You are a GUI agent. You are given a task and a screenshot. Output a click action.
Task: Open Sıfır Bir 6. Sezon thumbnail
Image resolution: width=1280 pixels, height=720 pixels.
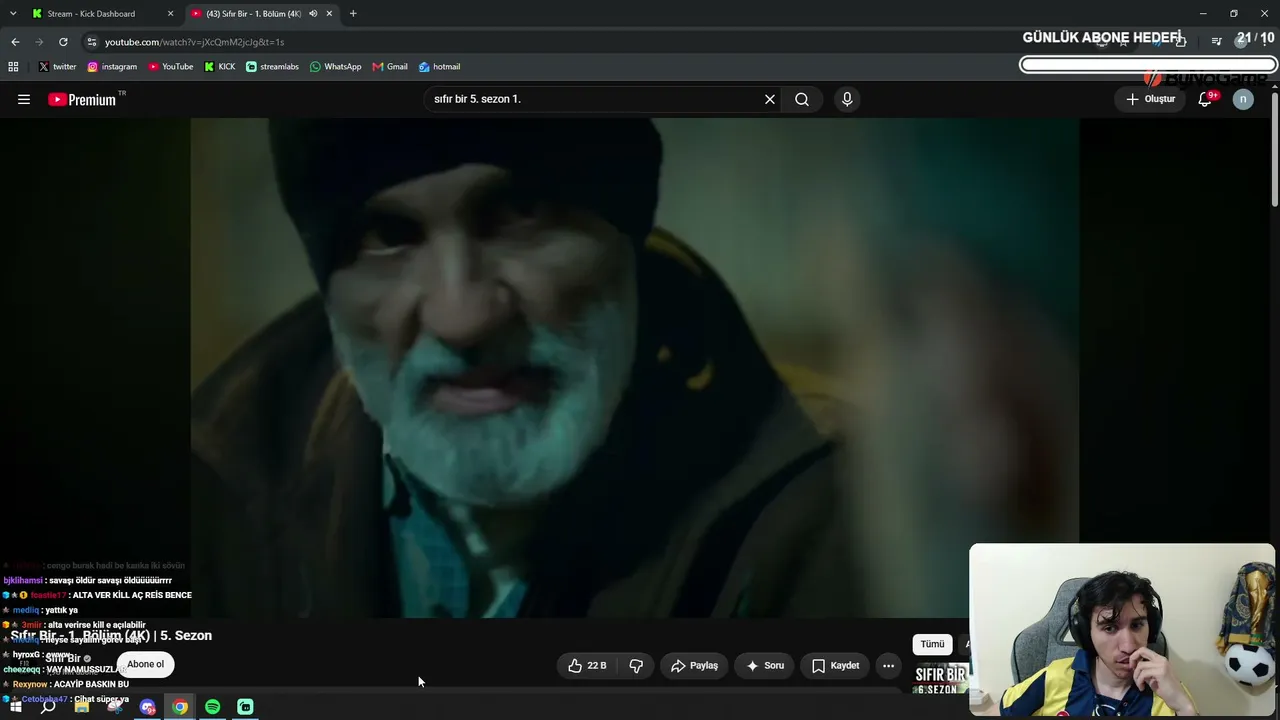pos(941,679)
